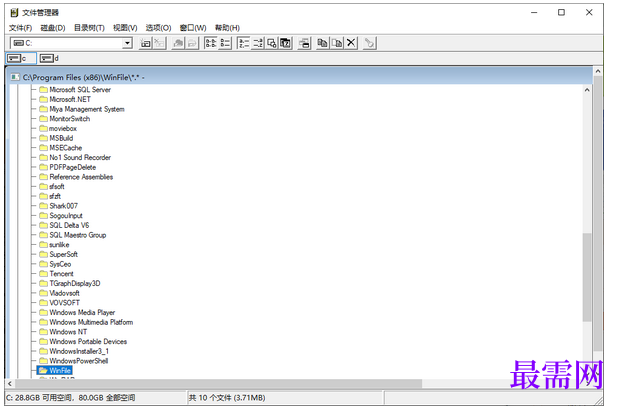The width and height of the screenshot is (622, 406).
Task: Select the No1 Sound Recorder folder
Action: [80, 158]
